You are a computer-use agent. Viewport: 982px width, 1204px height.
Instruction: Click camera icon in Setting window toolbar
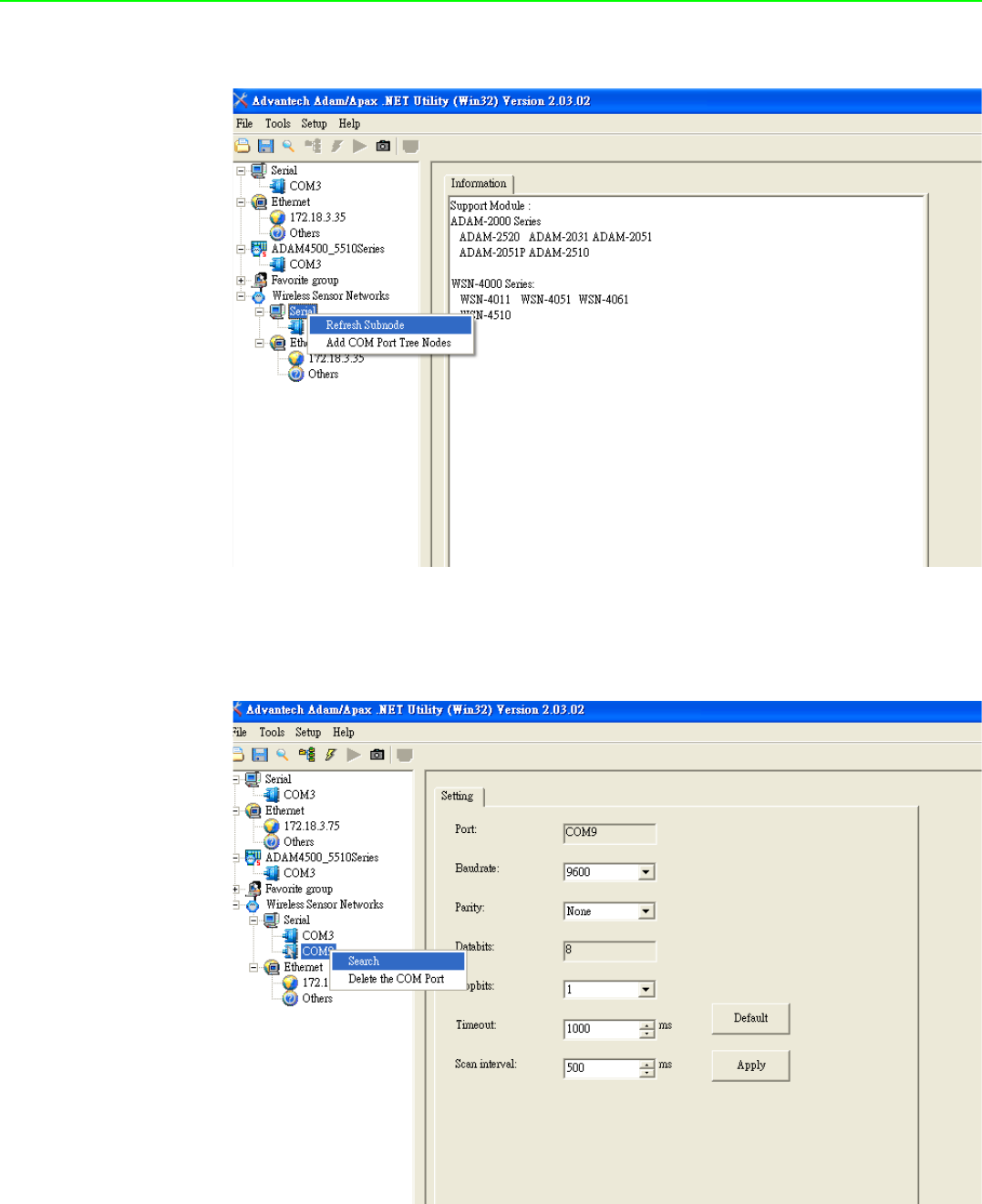point(377,755)
